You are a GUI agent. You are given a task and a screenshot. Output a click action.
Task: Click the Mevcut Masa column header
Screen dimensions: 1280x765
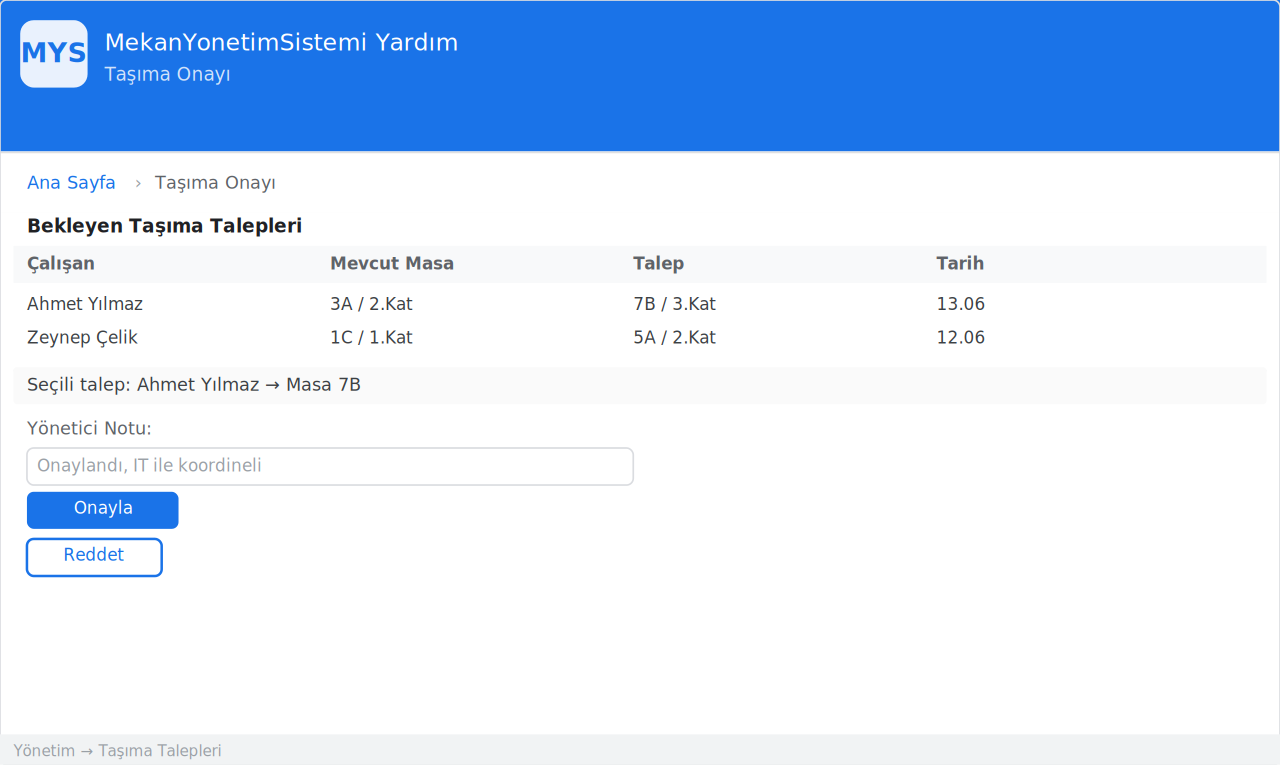[392, 264]
